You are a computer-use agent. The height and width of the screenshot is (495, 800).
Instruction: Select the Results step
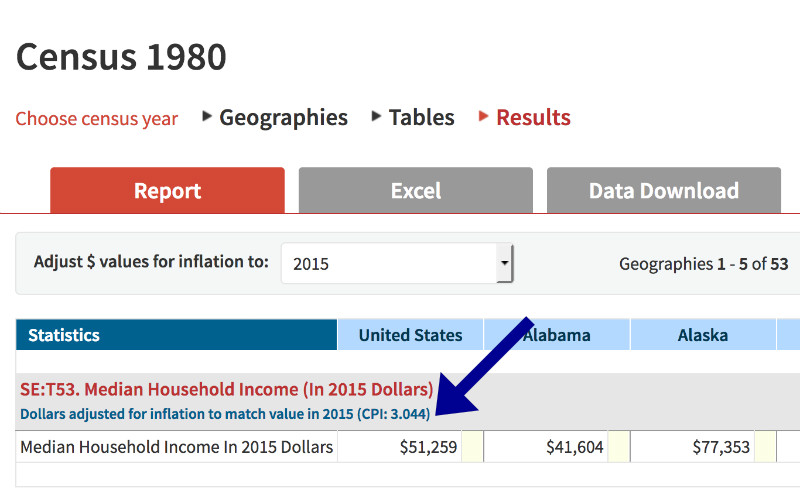tap(533, 118)
